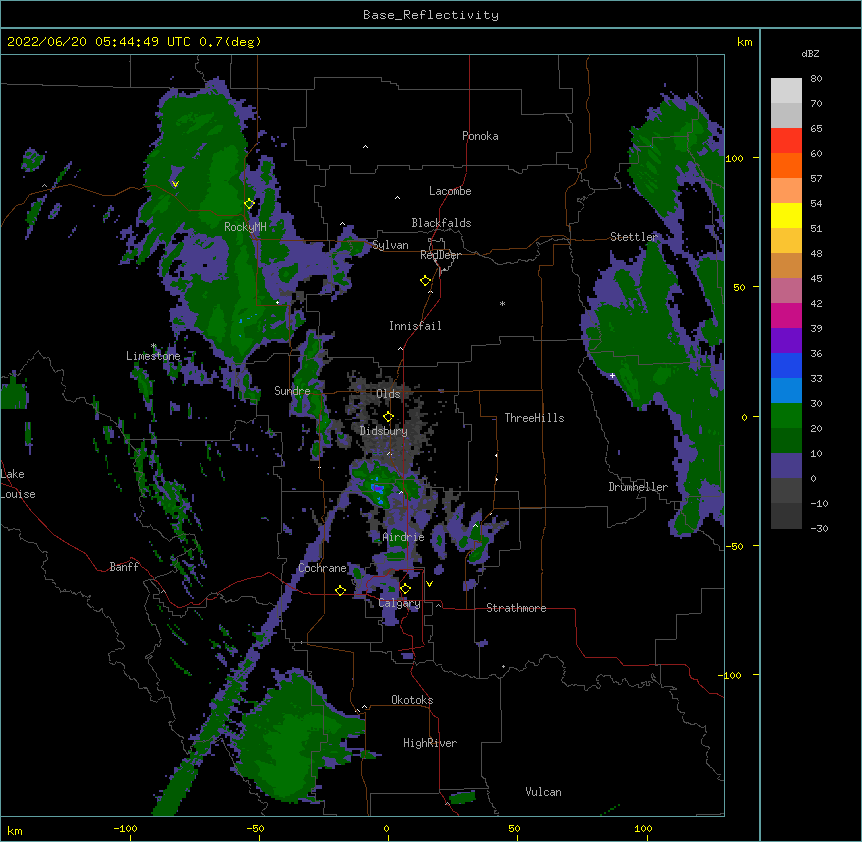
Task: Click the yellow diamond marker beside RockyMH
Action: (249, 203)
